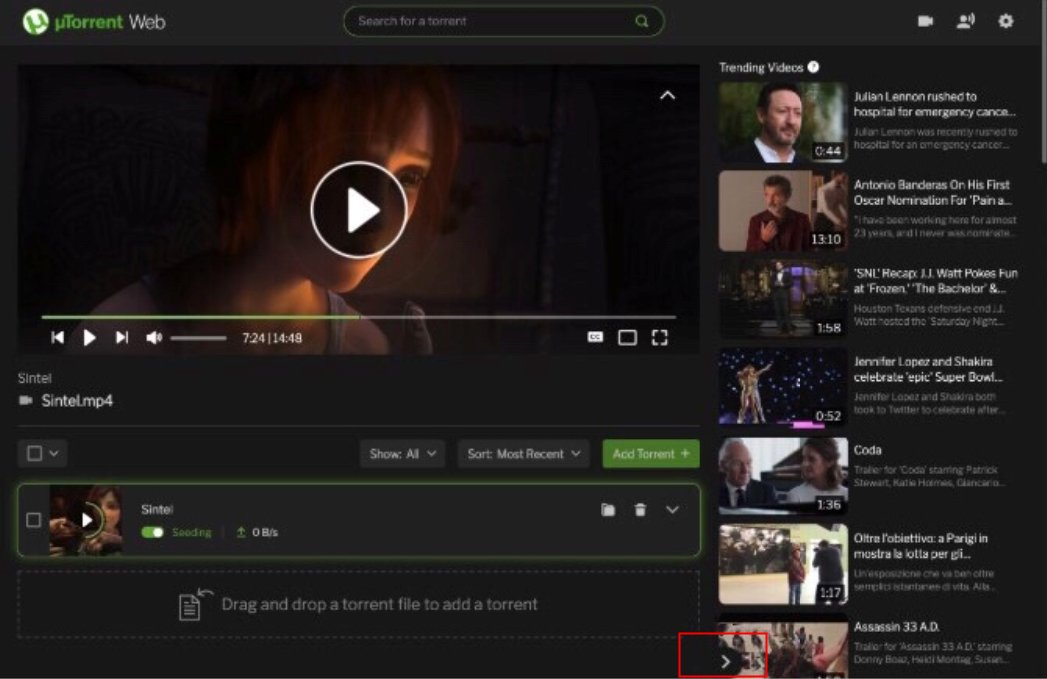Open the Oltre l'obiettivo a Parigi title

(x=921, y=546)
